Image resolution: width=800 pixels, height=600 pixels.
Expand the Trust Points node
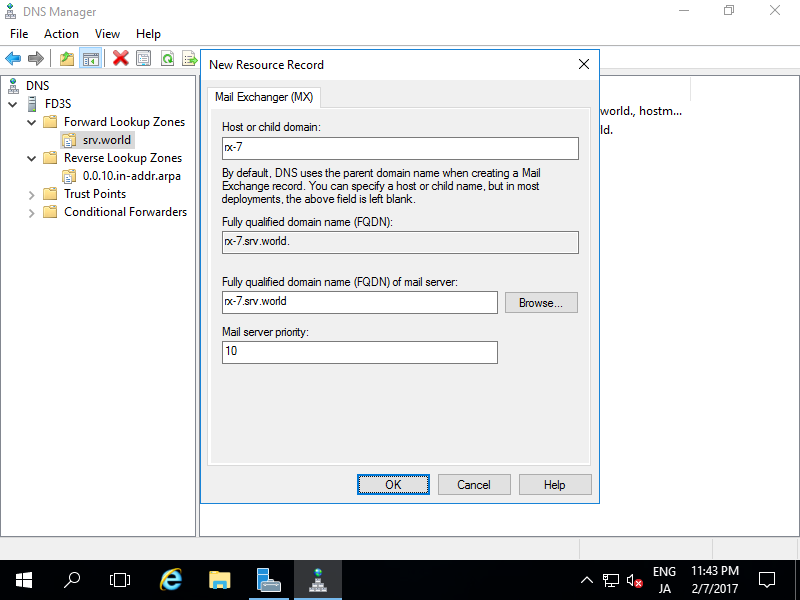[31, 194]
